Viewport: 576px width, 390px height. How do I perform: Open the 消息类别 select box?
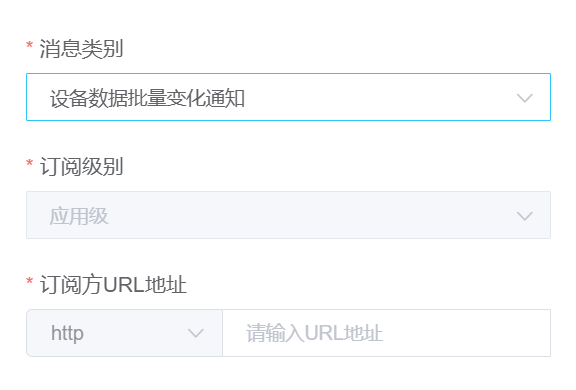288,97
